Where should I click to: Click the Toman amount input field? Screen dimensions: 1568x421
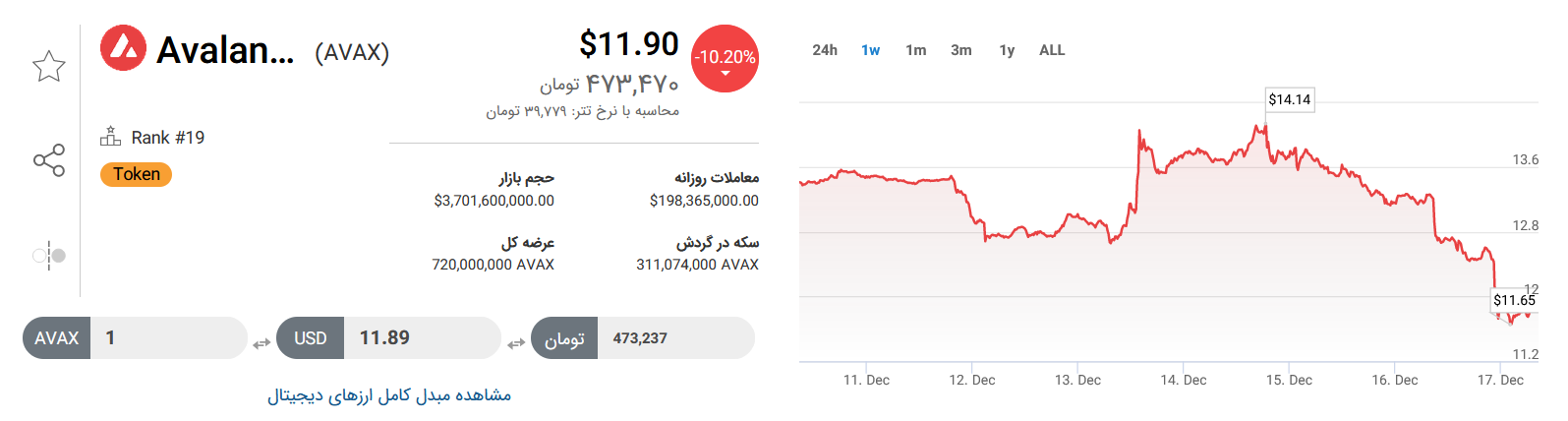pos(674,338)
